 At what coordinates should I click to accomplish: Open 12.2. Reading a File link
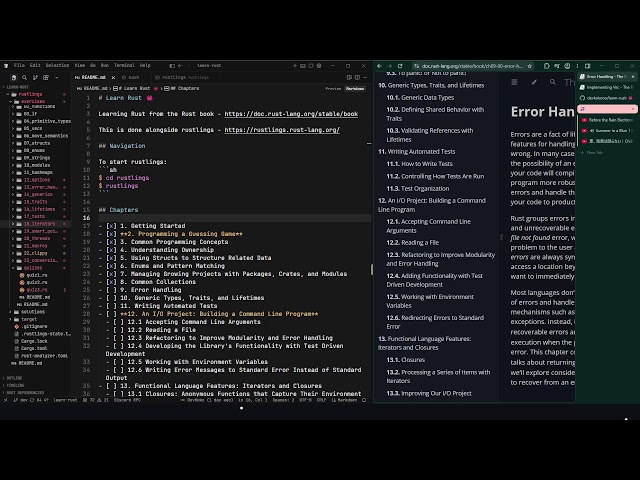413,242
